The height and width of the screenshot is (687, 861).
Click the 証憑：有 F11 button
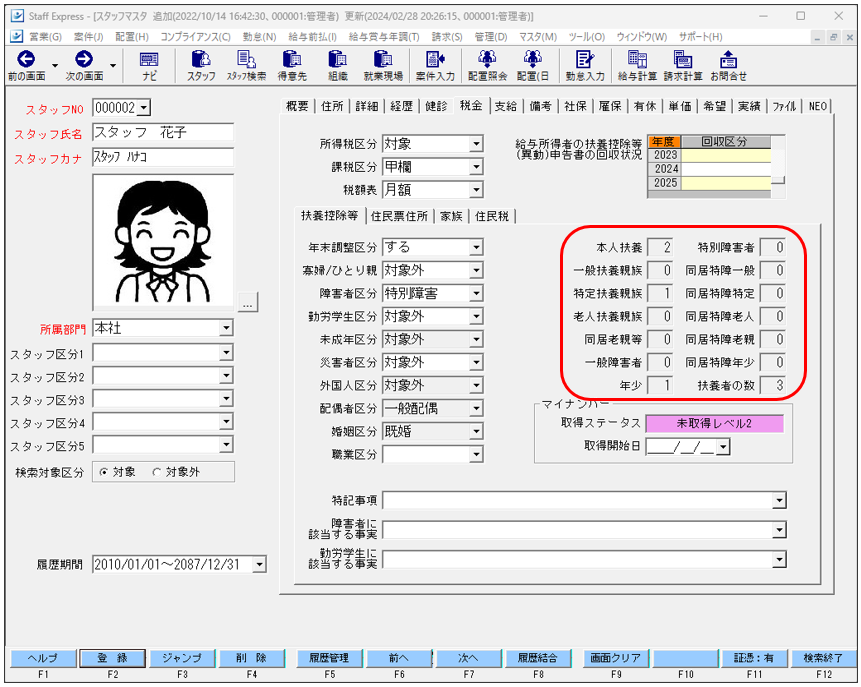pos(754,658)
